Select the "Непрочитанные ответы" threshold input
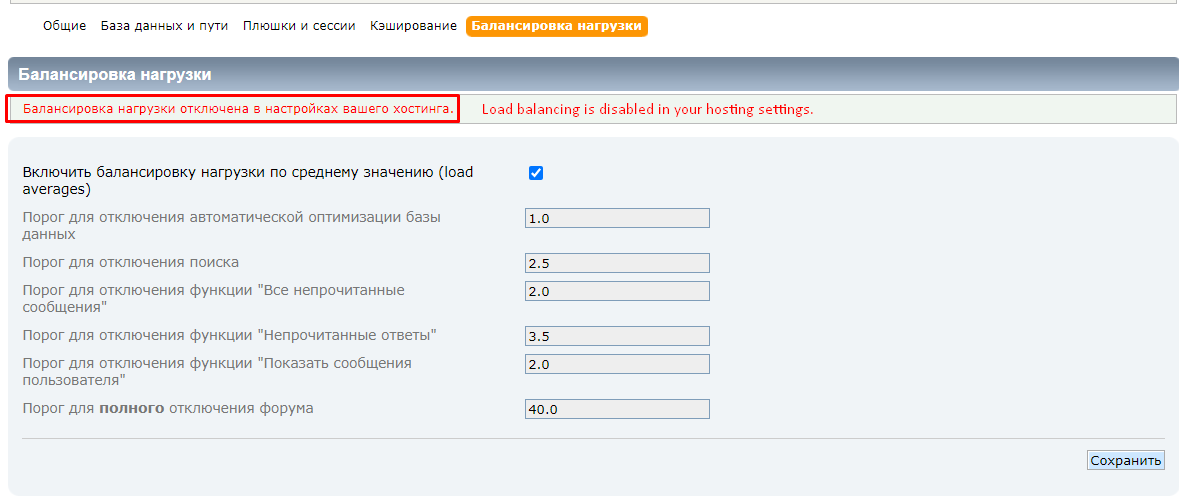Image resolution: width=1193 pixels, height=502 pixels. click(616, 336)
